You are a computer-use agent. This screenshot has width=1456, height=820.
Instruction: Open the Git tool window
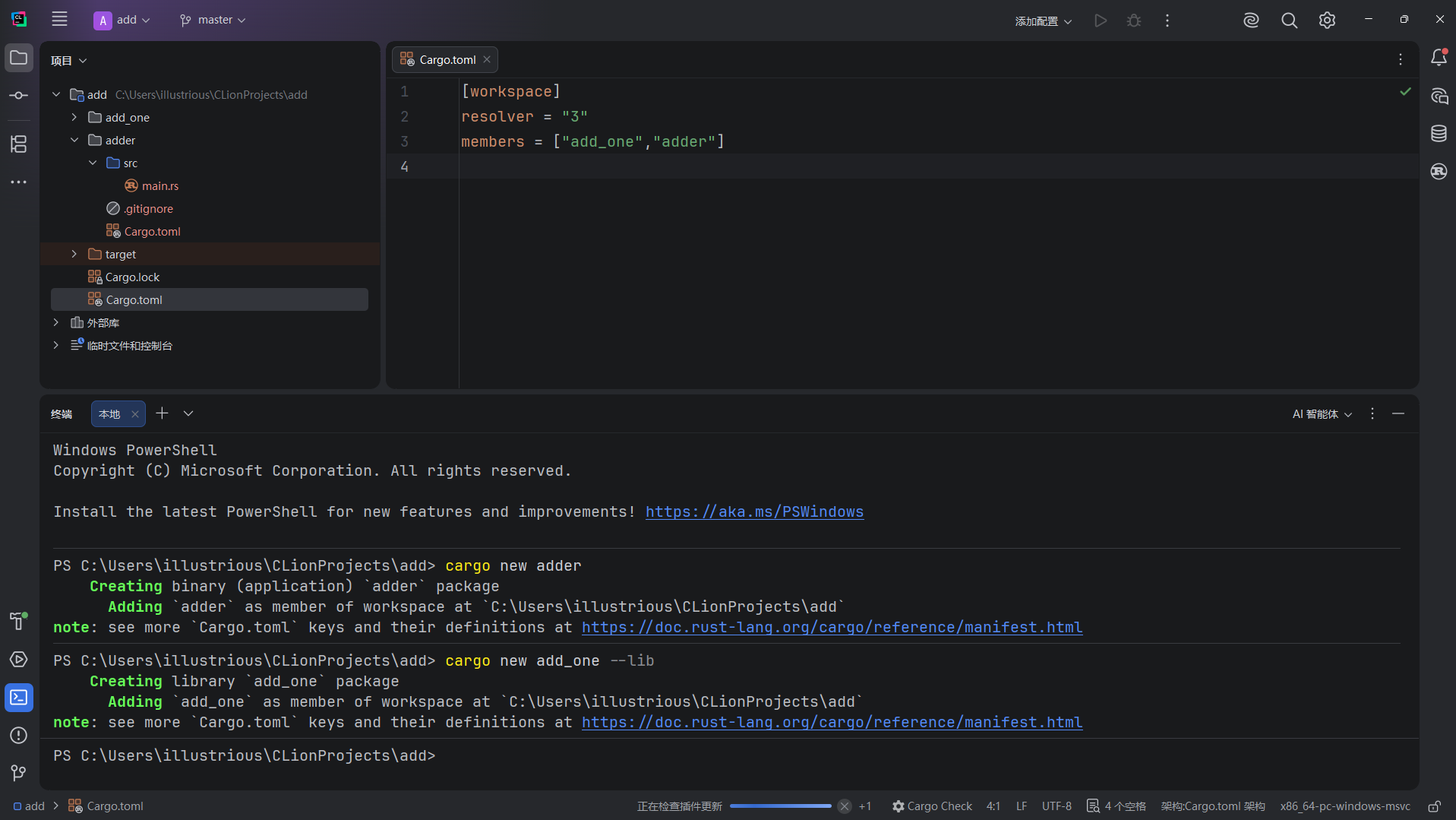coord(19,773)
